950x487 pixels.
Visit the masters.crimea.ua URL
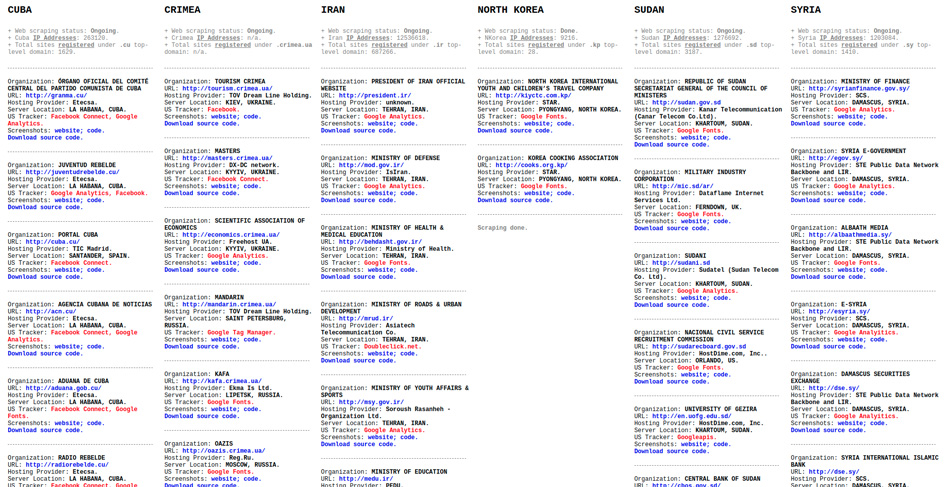click(227, 158)
